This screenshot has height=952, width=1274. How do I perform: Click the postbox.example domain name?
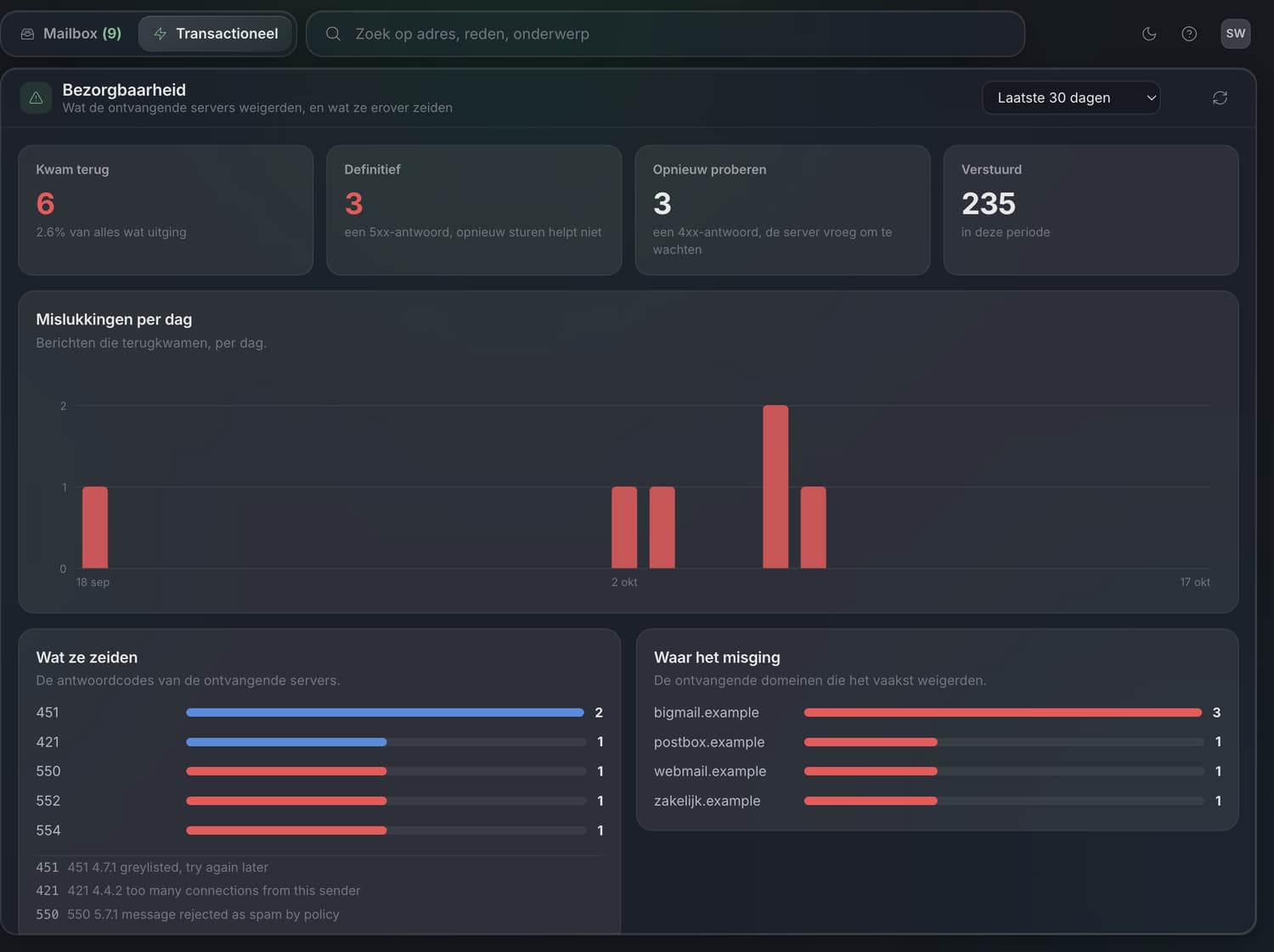click(x=709, y=742)
